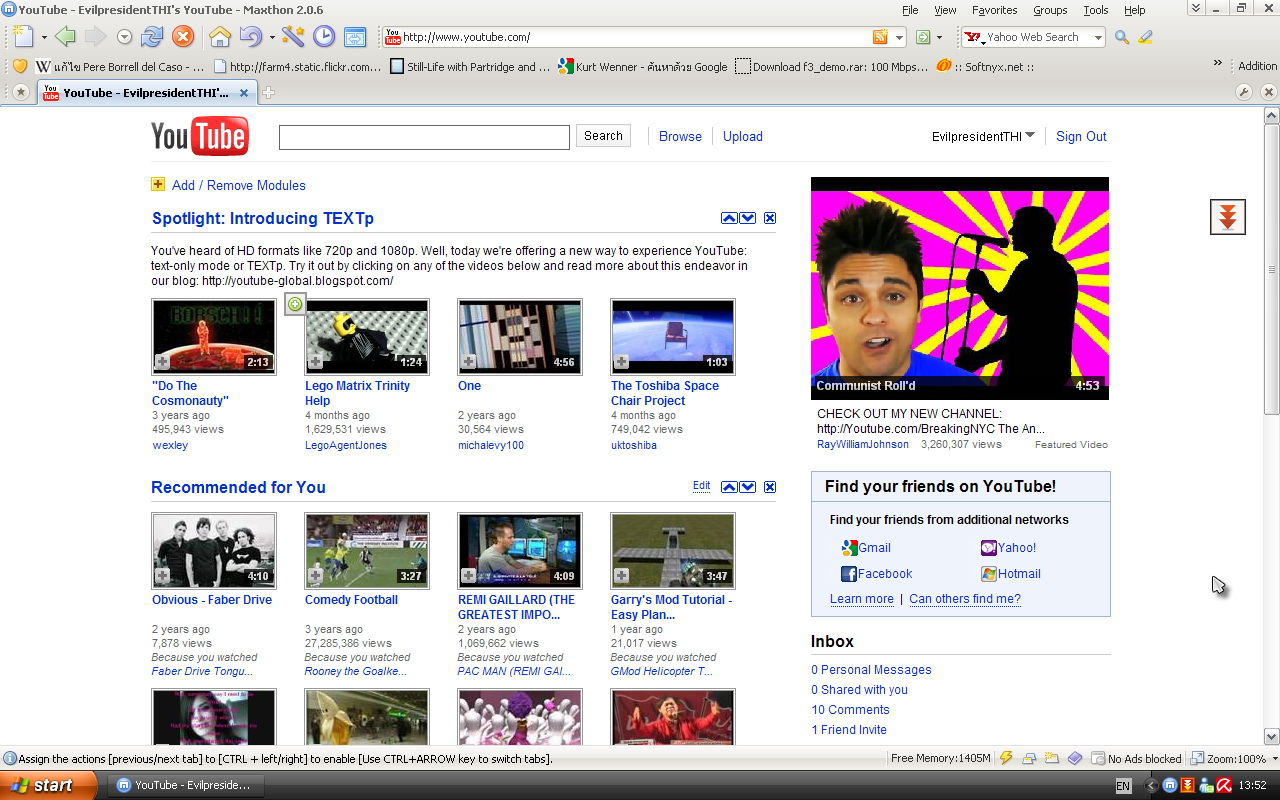Screen dimensions: 1280x800
Task: Click the Browse link
Action: (680, 137)
